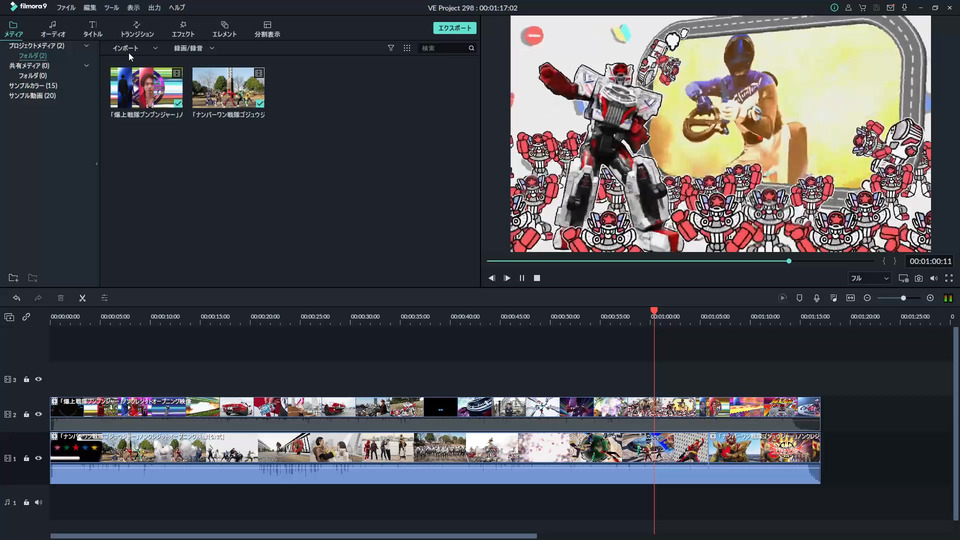The image size is (960, 540).
Task: Click the timeline zoom slider
Action: click(899, 298)
